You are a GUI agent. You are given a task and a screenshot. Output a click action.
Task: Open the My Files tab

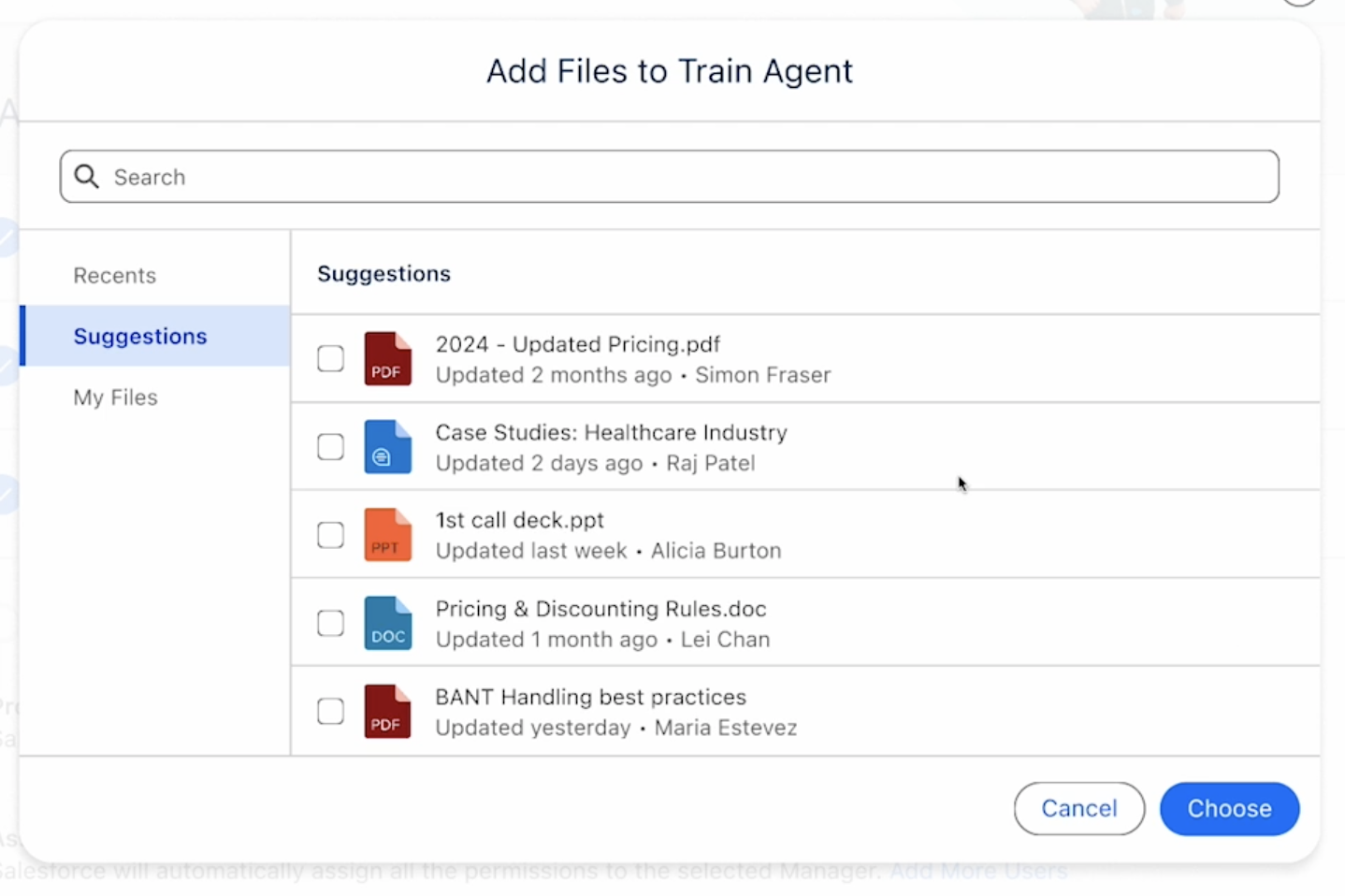click(x=116, y=397)
